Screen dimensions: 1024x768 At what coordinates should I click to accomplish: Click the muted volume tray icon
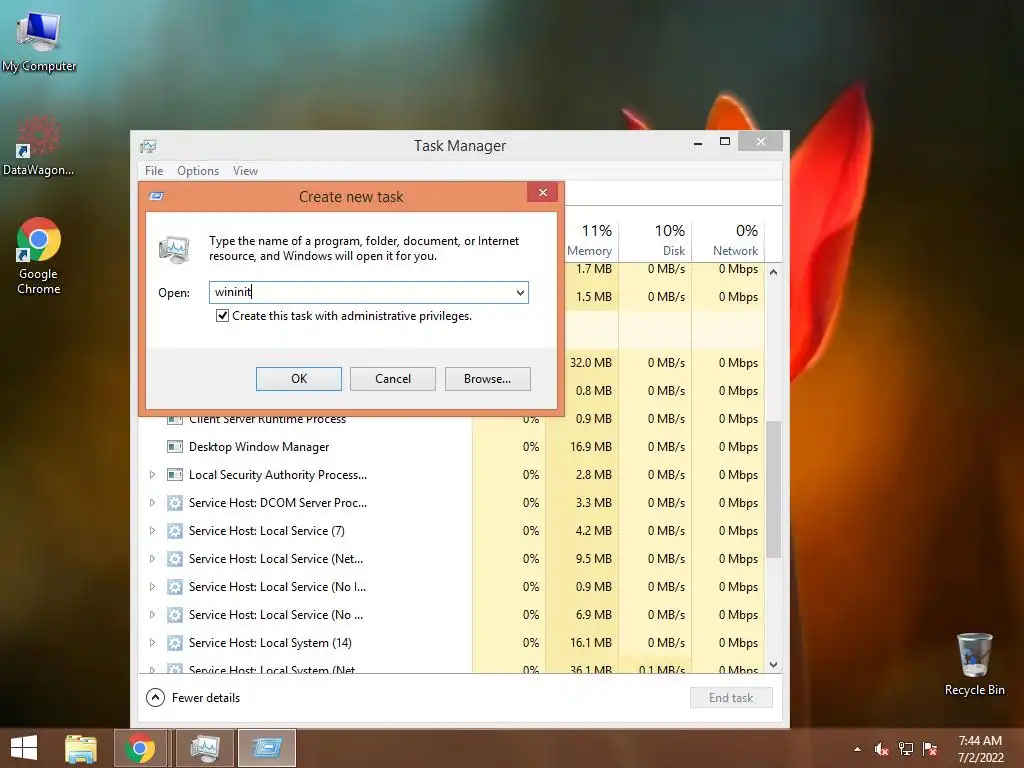[881, 749]
